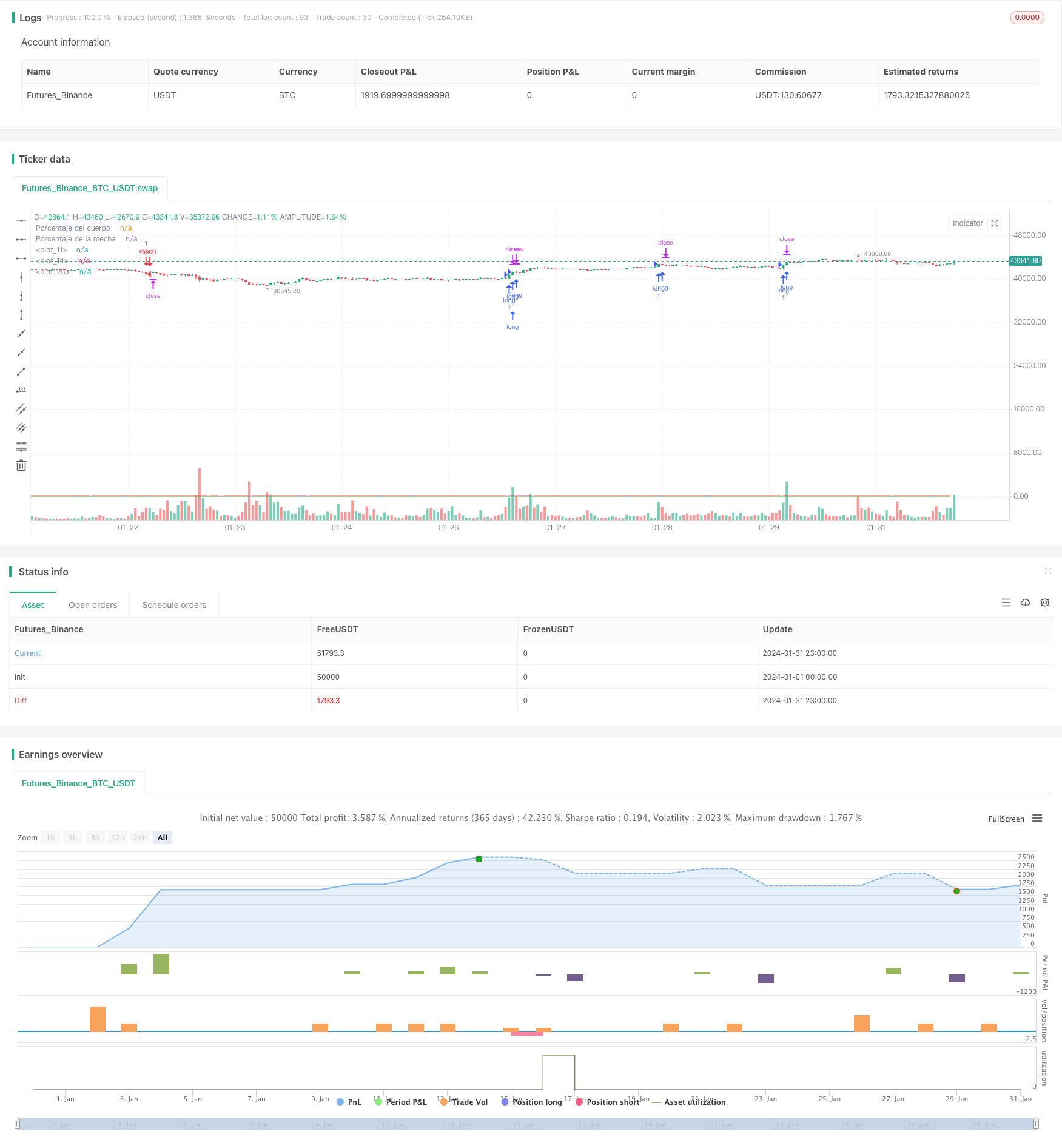Open the Indicator selector on the chart
Image resolution: width=1062 pixels, height=1148 pixels.
click(x=967, y=223)
